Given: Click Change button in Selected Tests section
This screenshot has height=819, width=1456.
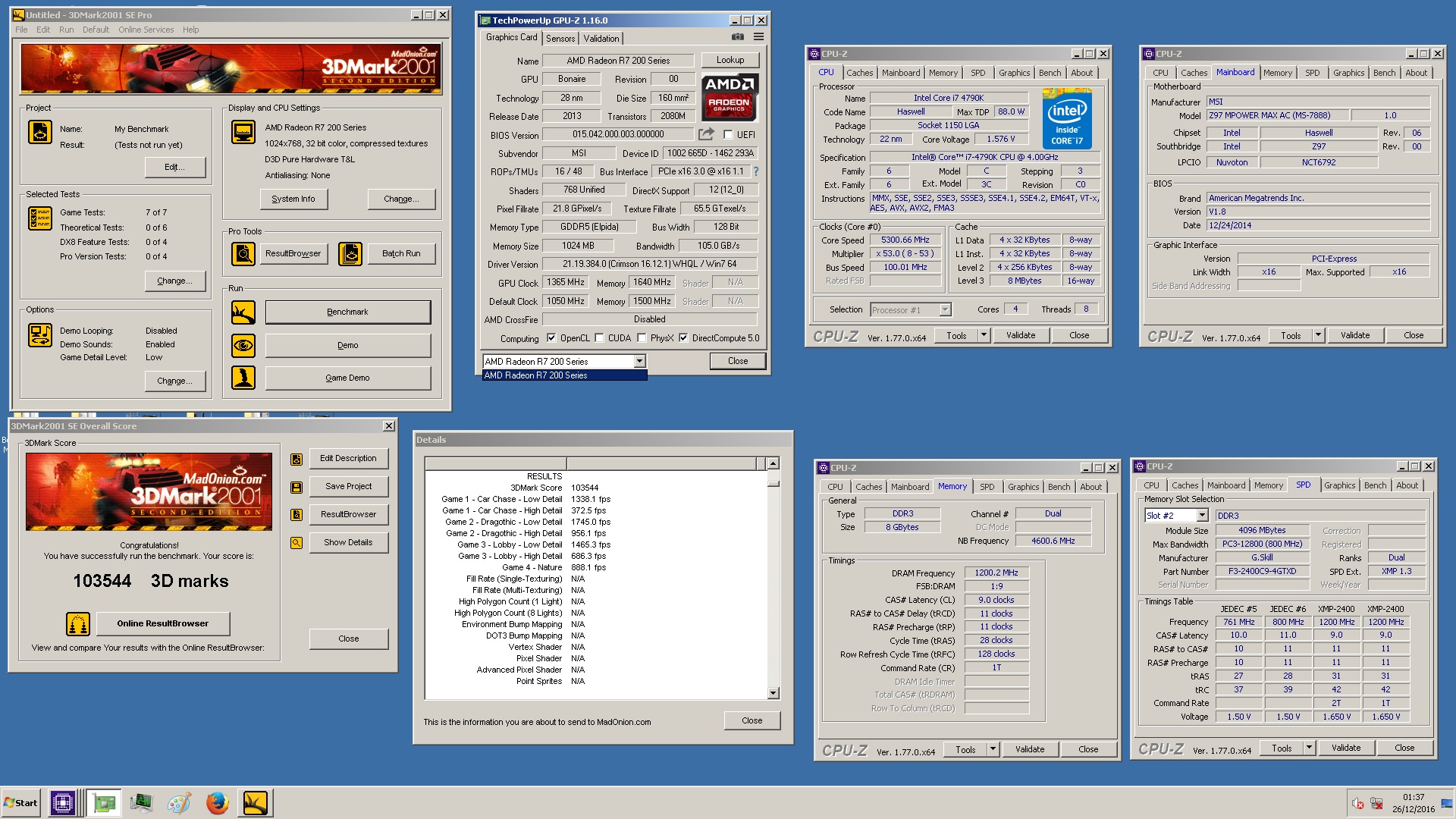Looking at the screenshot, I should tap(174, 281).
